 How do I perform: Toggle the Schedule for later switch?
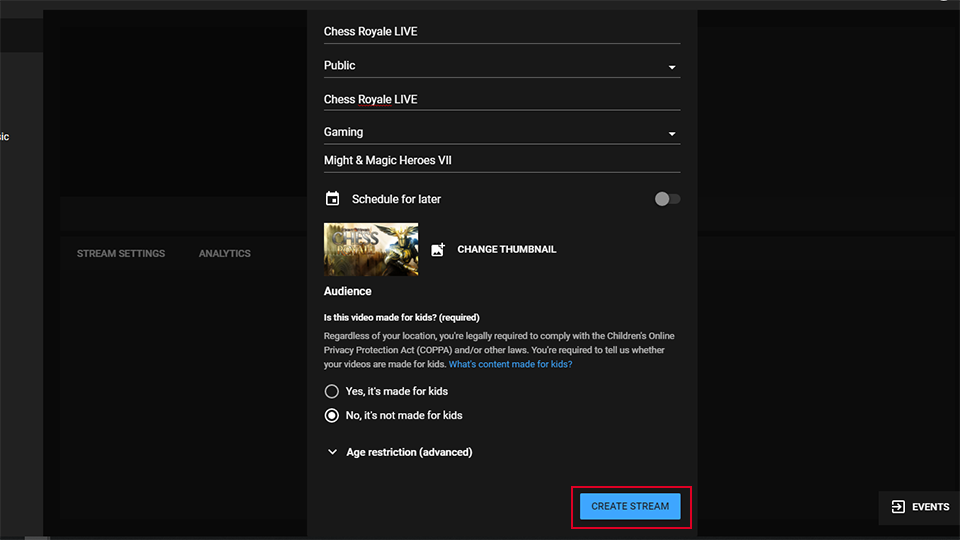click(667, 199)
